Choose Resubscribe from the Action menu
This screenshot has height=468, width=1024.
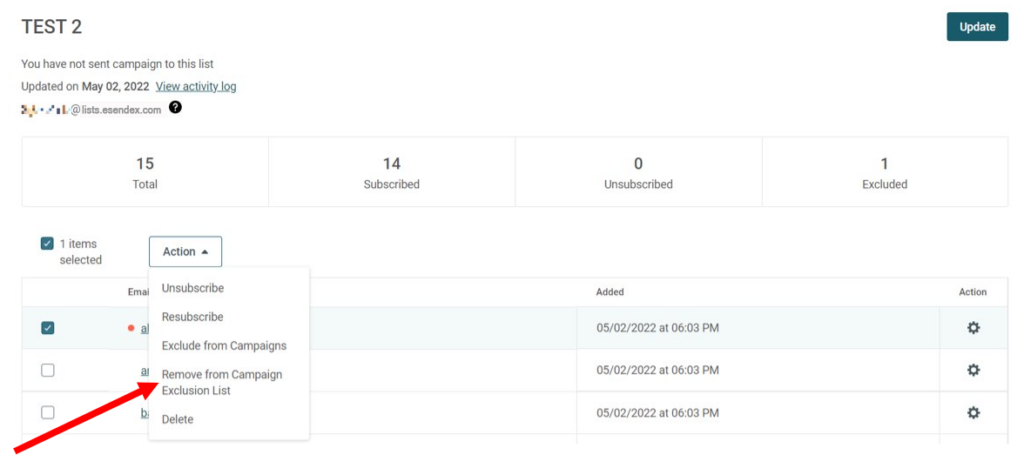(x=193, y=317)
